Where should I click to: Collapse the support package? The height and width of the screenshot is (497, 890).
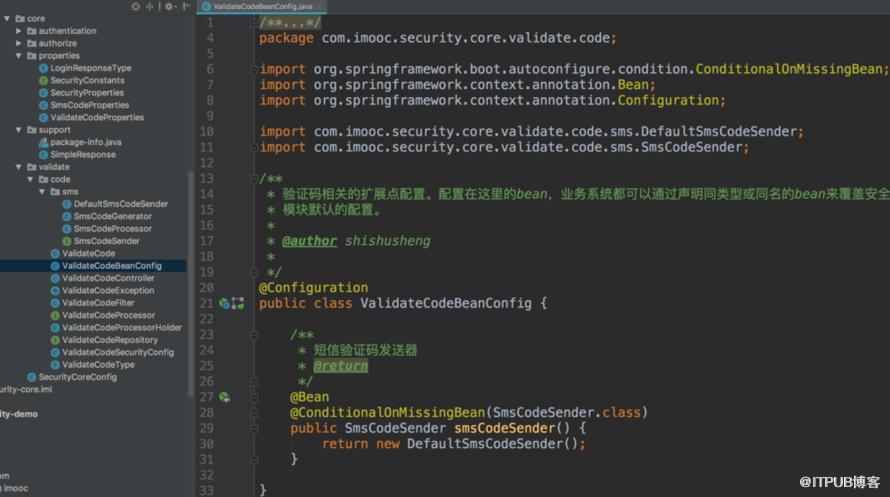(x=19, y=130)
